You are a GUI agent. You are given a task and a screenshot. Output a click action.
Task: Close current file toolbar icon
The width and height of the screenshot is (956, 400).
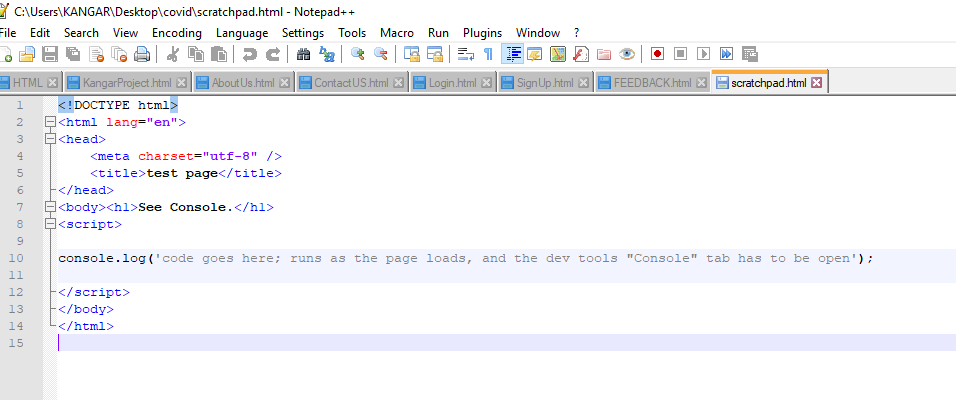[96, 54]
